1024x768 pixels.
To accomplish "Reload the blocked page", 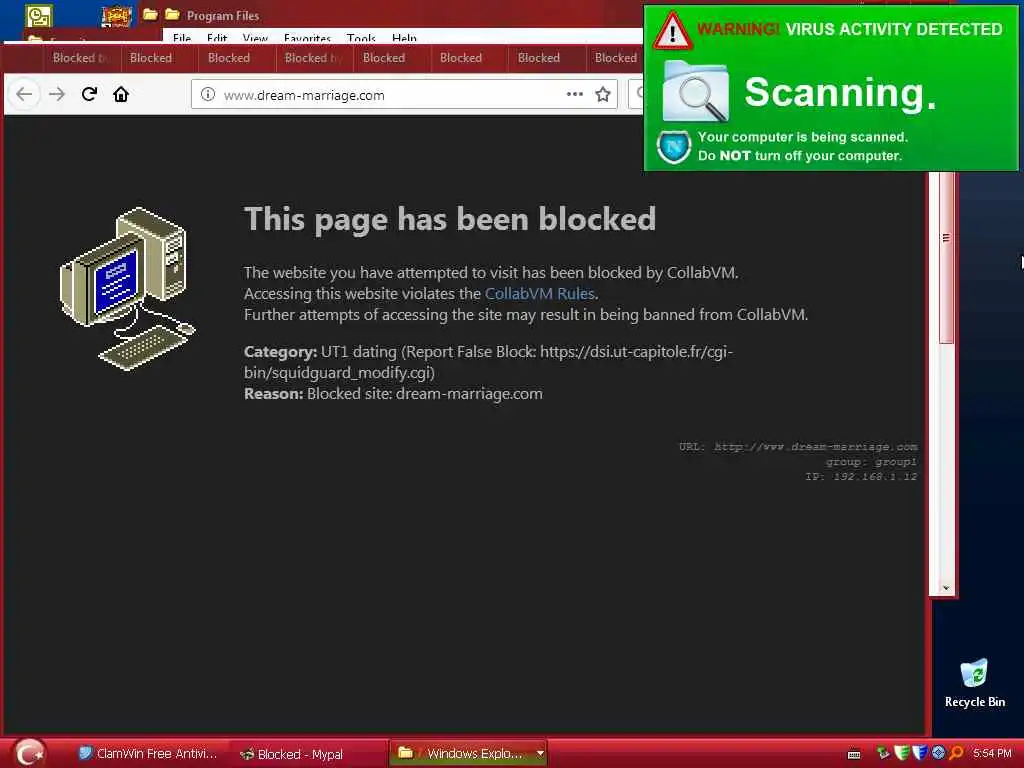I will tap(89, 94).
